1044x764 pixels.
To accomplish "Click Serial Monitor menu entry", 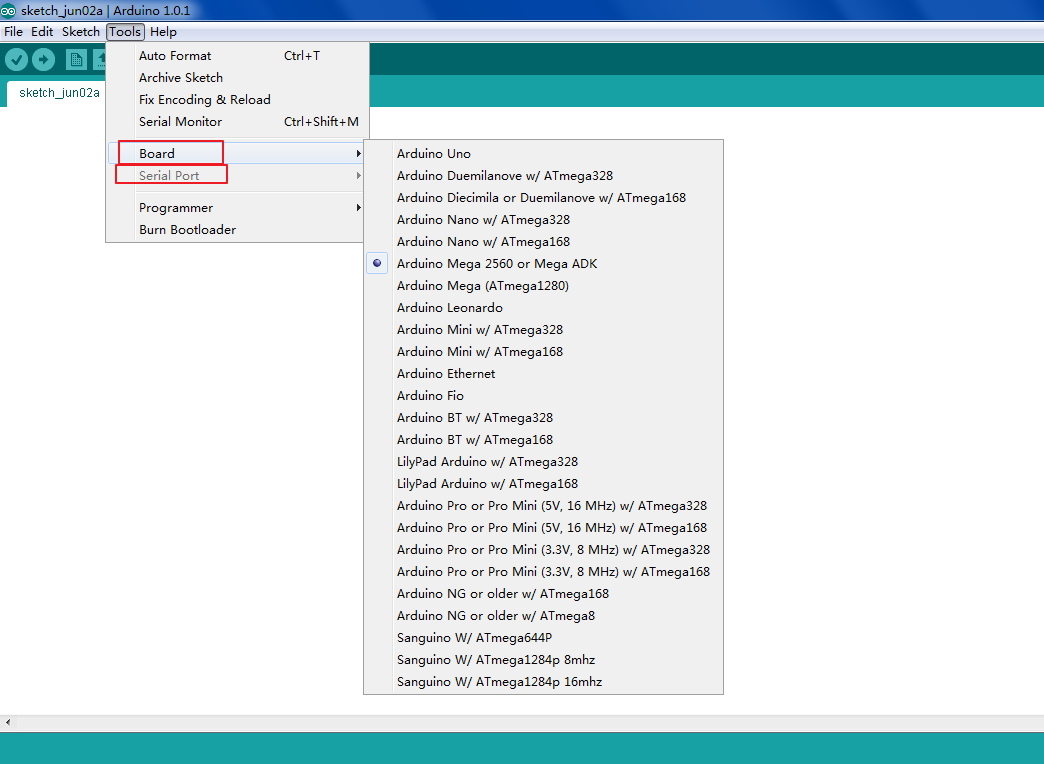I will click(x=180, y=122).
